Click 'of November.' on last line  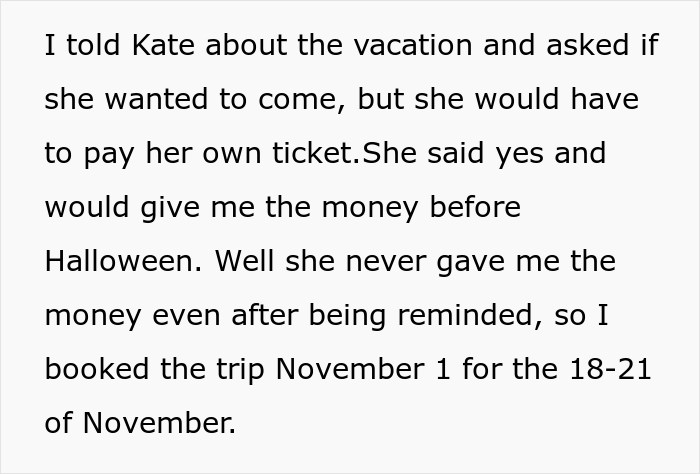(140, 424)
